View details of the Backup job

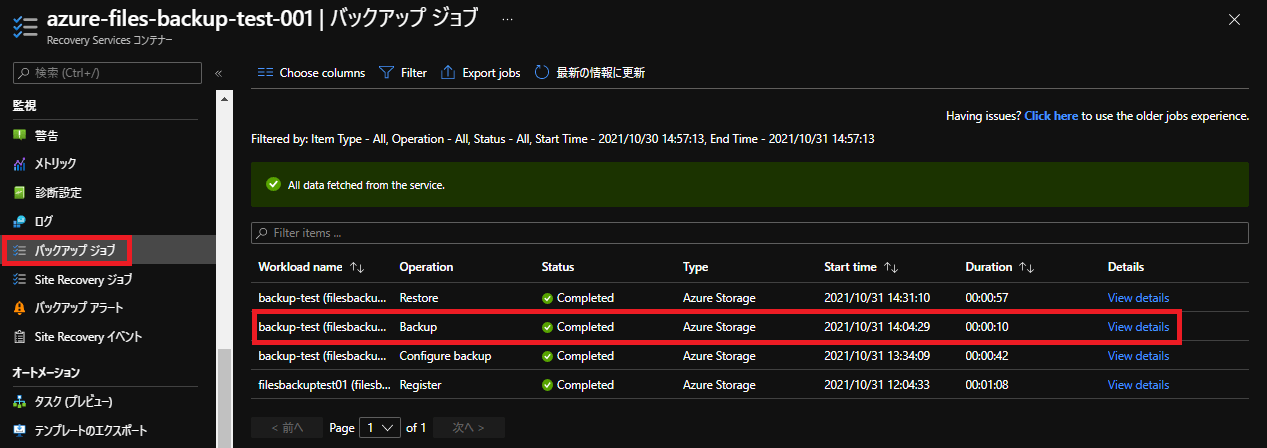pos(1138,327)
